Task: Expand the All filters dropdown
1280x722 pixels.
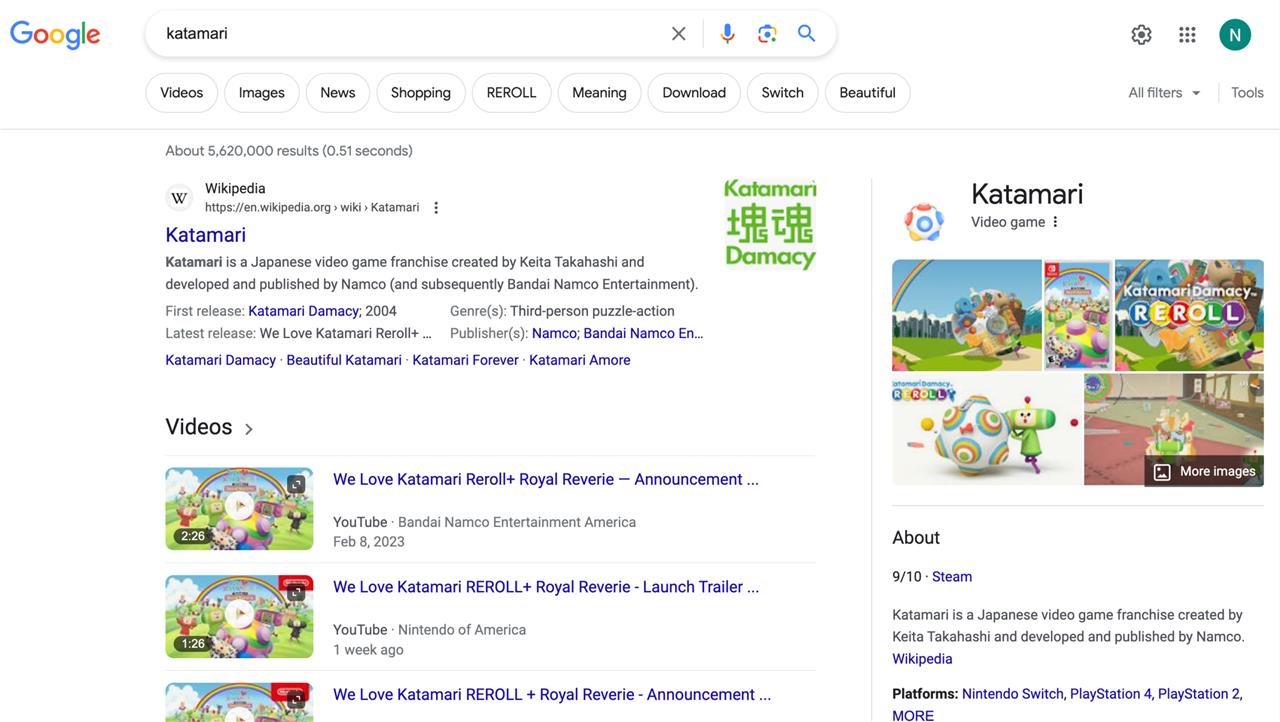Action: (x=1164, y=93)
